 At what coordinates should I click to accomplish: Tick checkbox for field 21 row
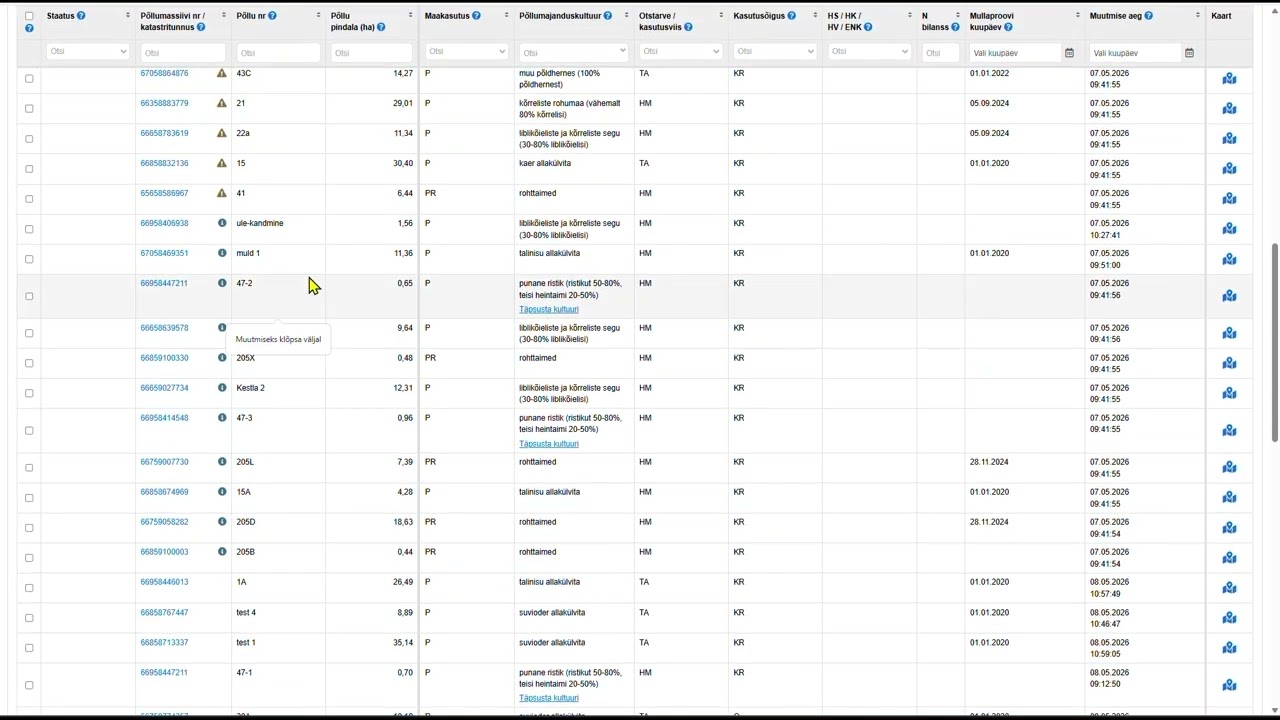29,109
